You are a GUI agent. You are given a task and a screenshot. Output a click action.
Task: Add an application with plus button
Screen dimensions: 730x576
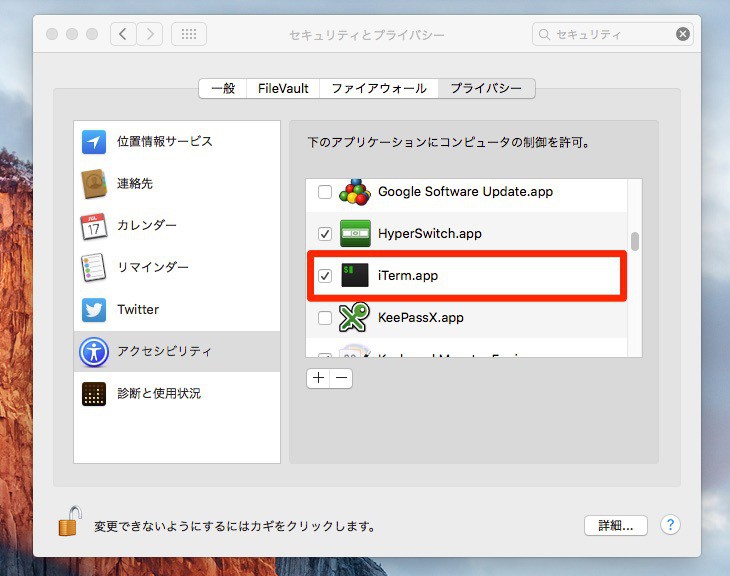318,378
